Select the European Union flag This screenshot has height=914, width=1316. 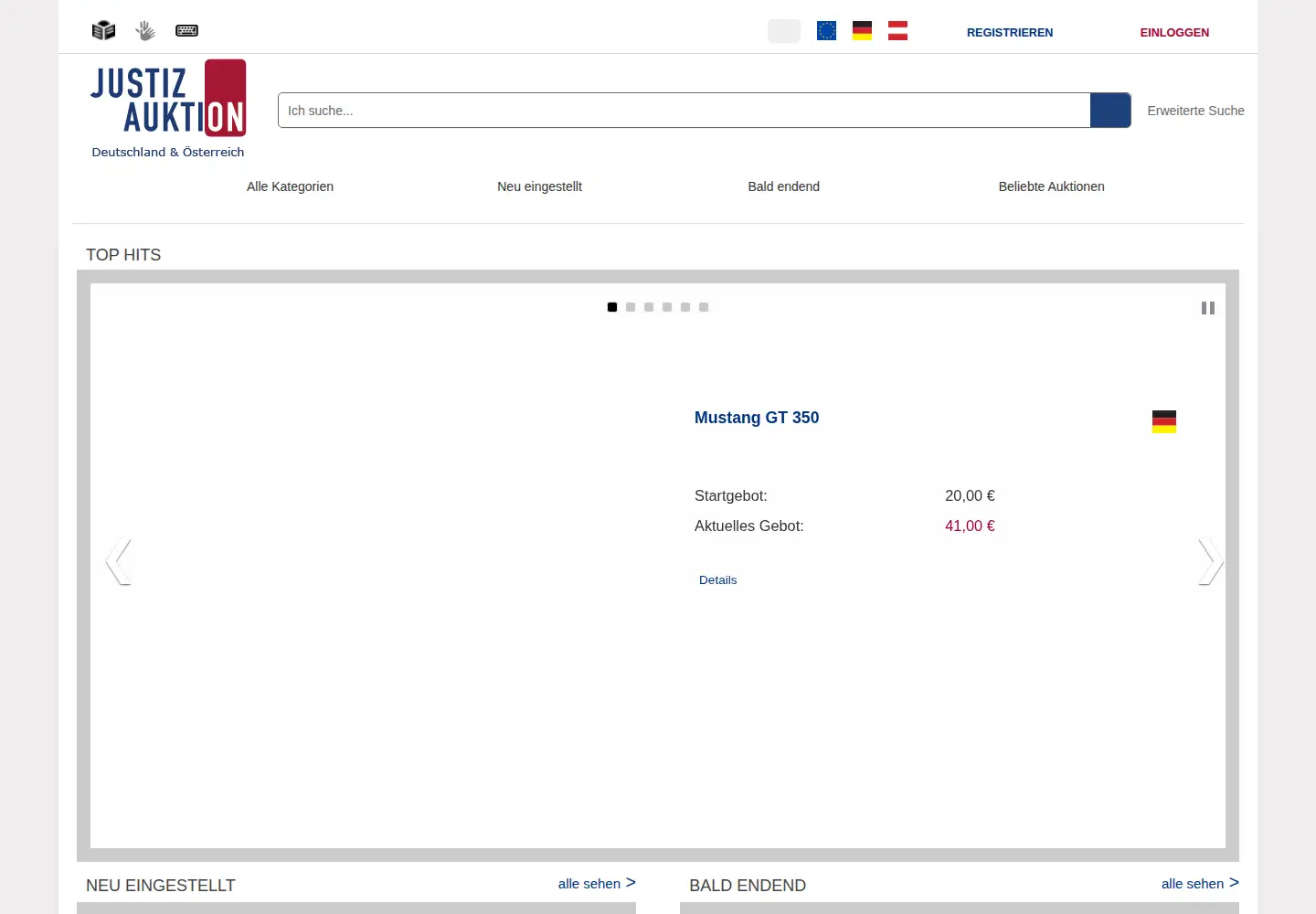tap(826, 30)
